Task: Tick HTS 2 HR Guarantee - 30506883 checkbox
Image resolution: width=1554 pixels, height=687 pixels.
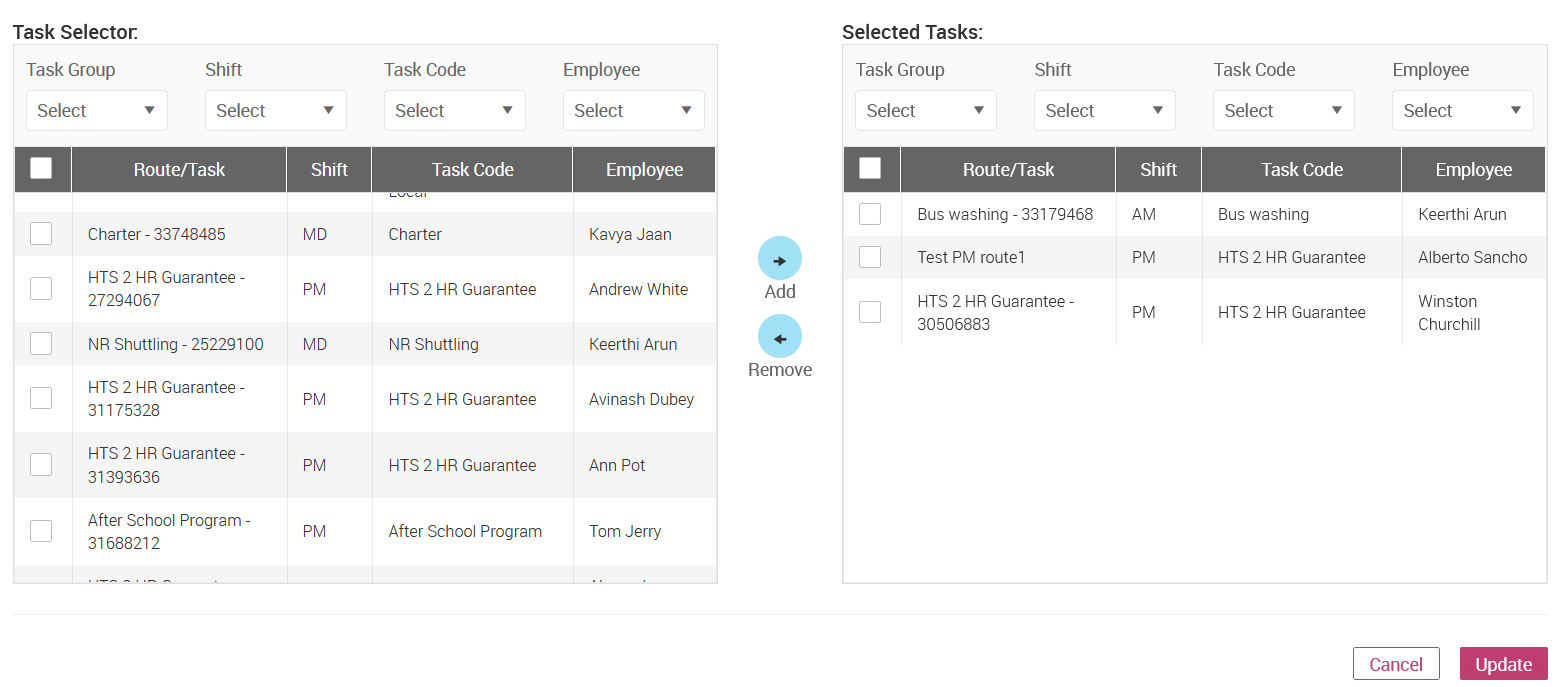Action: tap(870, 312)
